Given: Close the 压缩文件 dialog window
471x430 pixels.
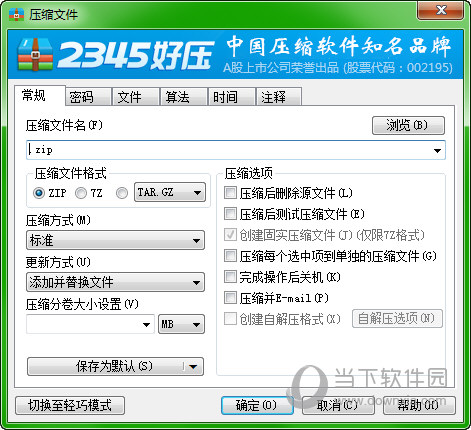Looking at the screenshot, I should (x=440, y=10).
